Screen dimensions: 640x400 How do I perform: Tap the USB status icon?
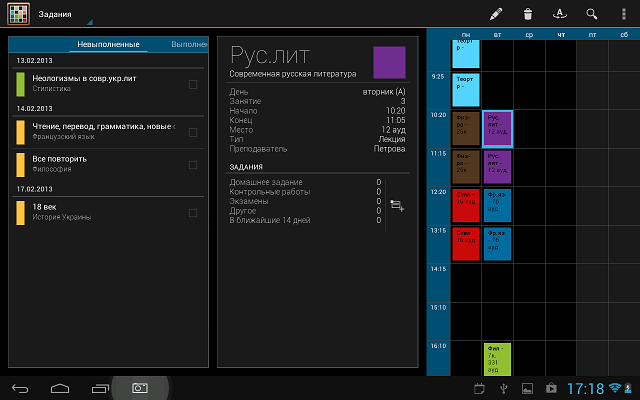[x=504, y=389]
